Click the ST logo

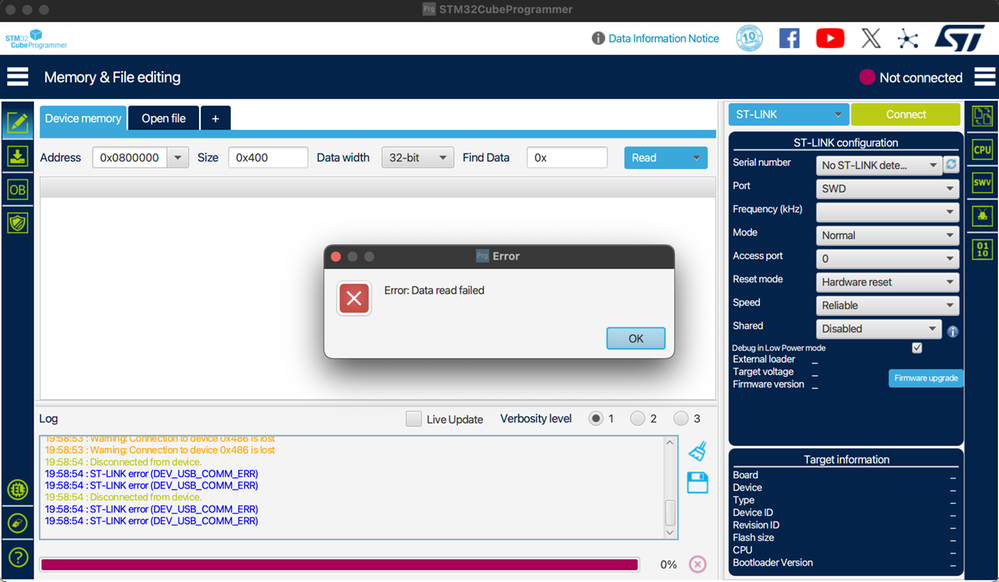pyautogui.click(x=959, y=38)
